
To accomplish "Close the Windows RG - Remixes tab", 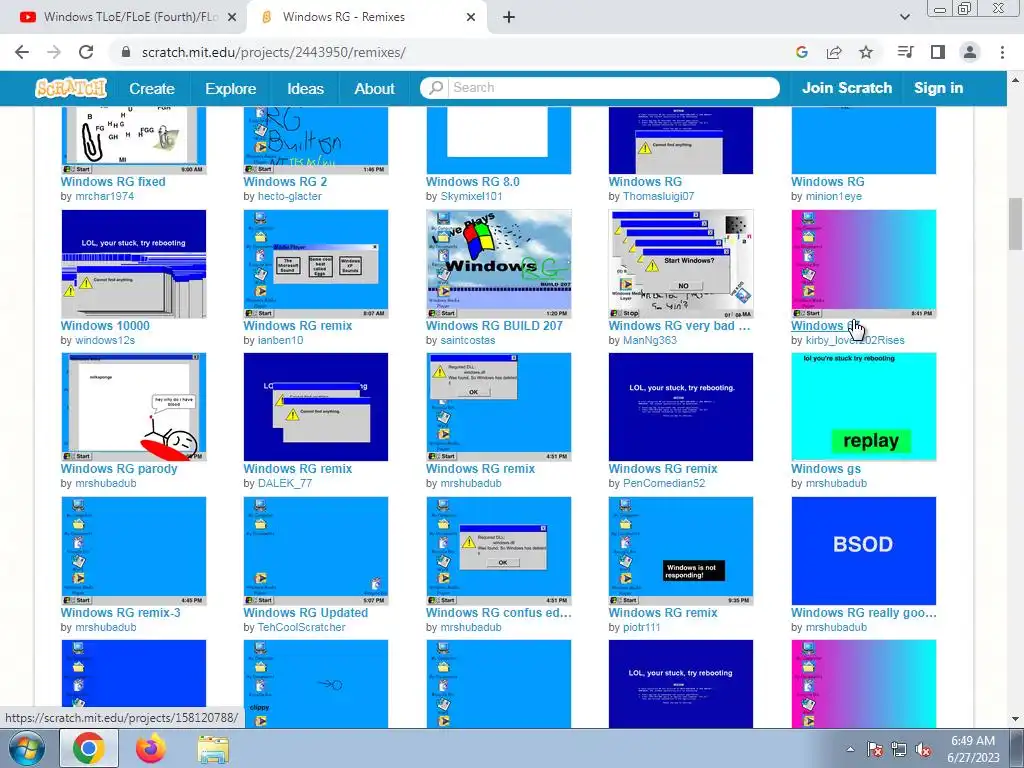I will (471, 17).
